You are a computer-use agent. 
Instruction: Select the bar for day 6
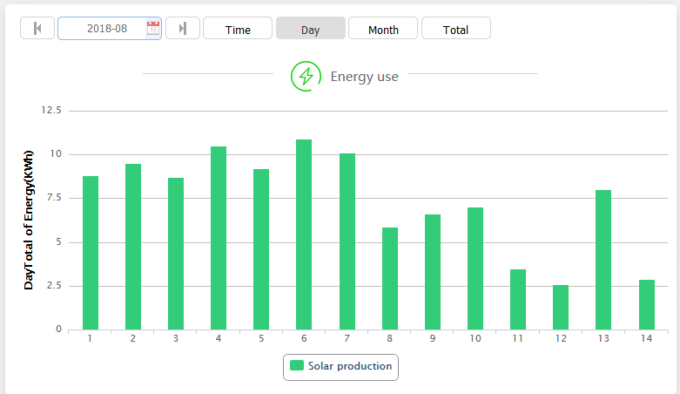point(304,234)
